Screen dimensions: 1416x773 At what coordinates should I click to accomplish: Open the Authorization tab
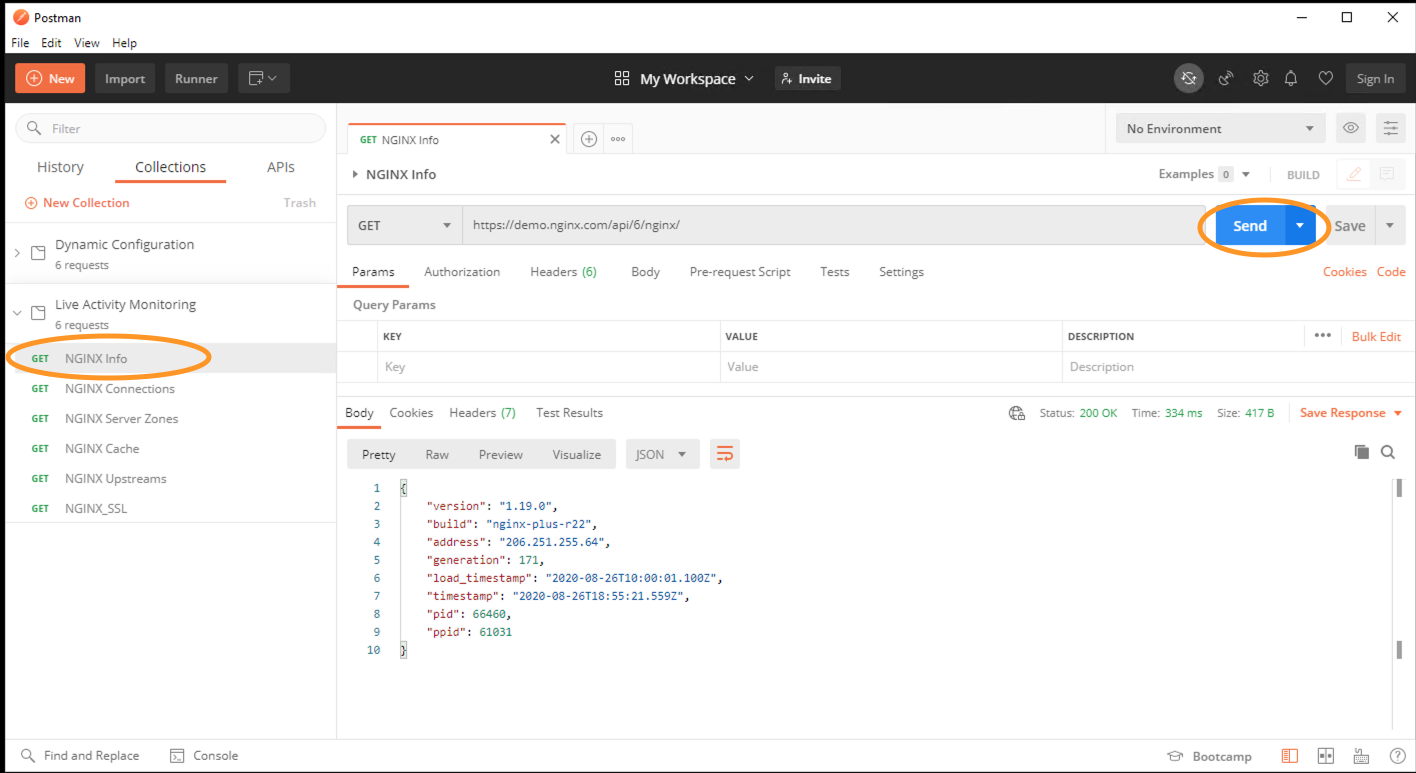(x=462, y=272)
